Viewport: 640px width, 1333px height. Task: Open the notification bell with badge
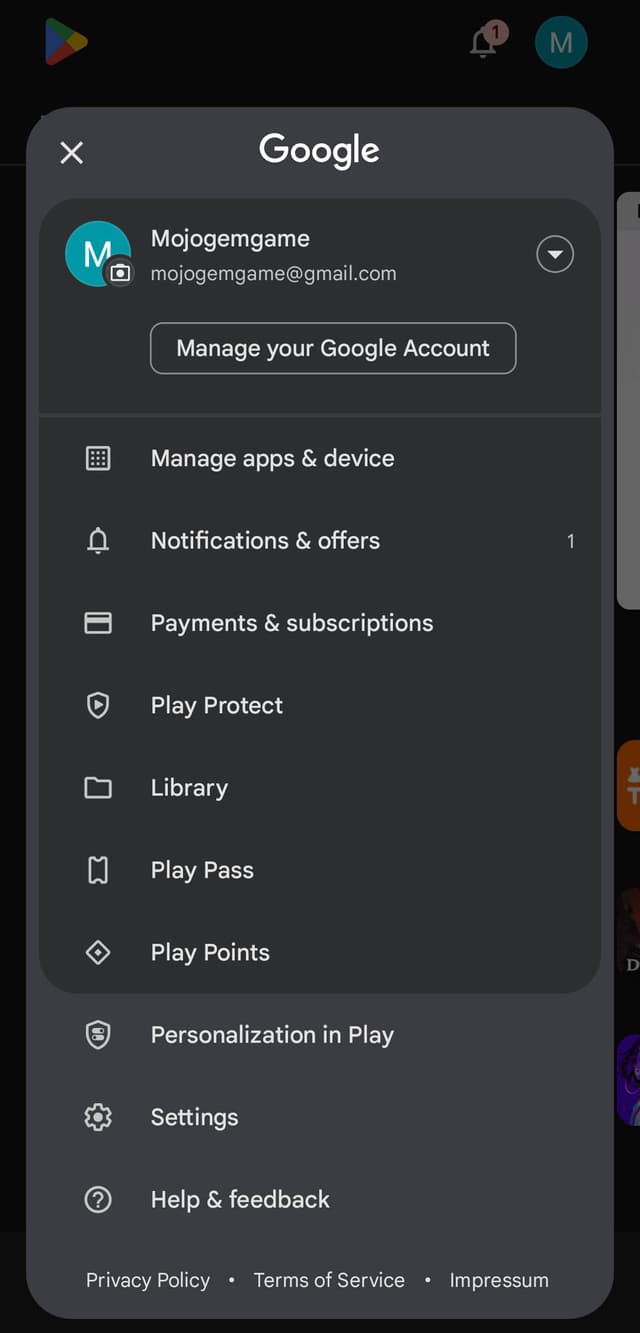pyautogui.click(x=485, y=42)
